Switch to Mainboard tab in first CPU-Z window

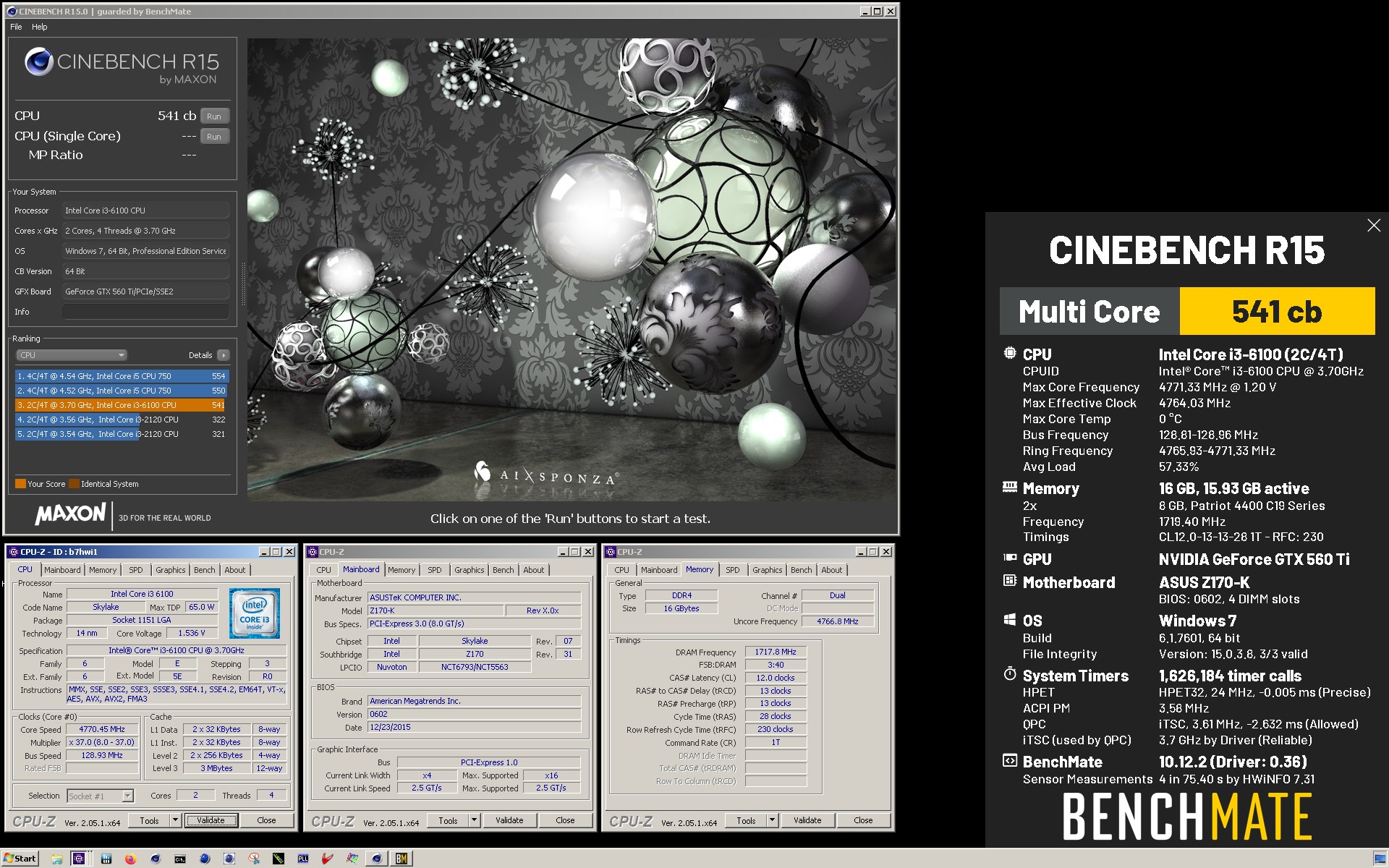click(x=62, y=570)
